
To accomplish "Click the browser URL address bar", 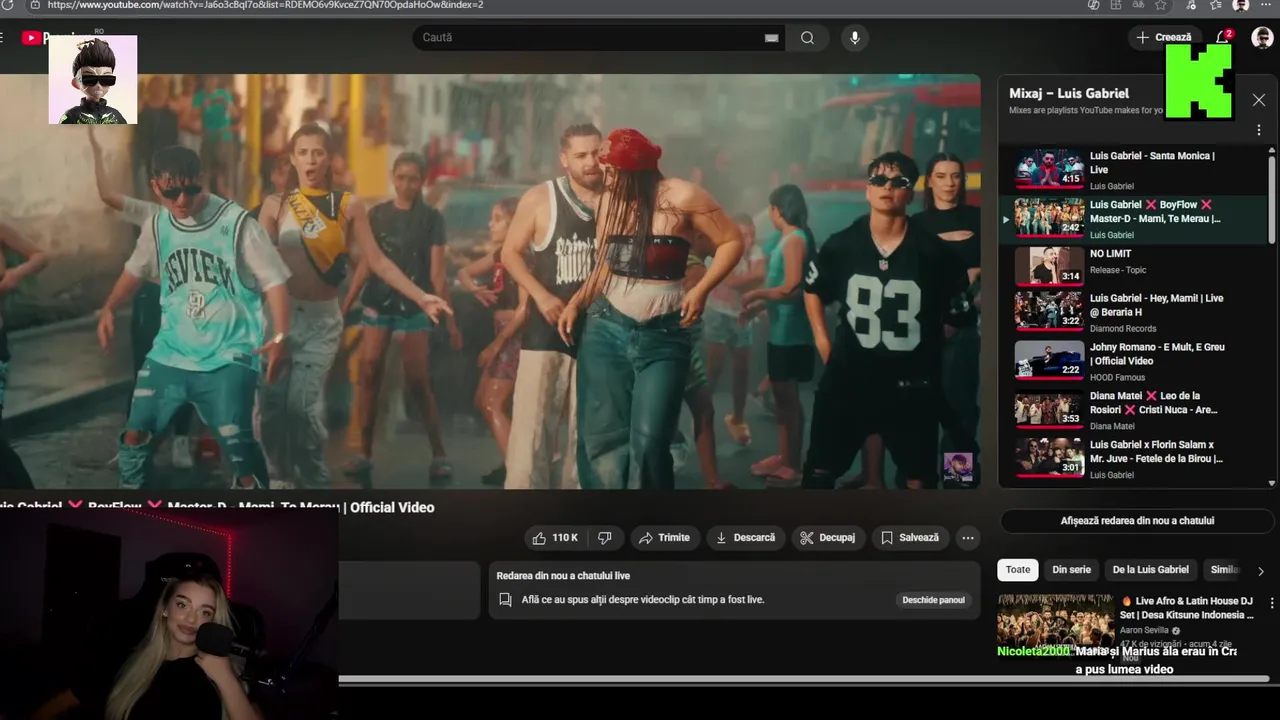I will [560, 5].
